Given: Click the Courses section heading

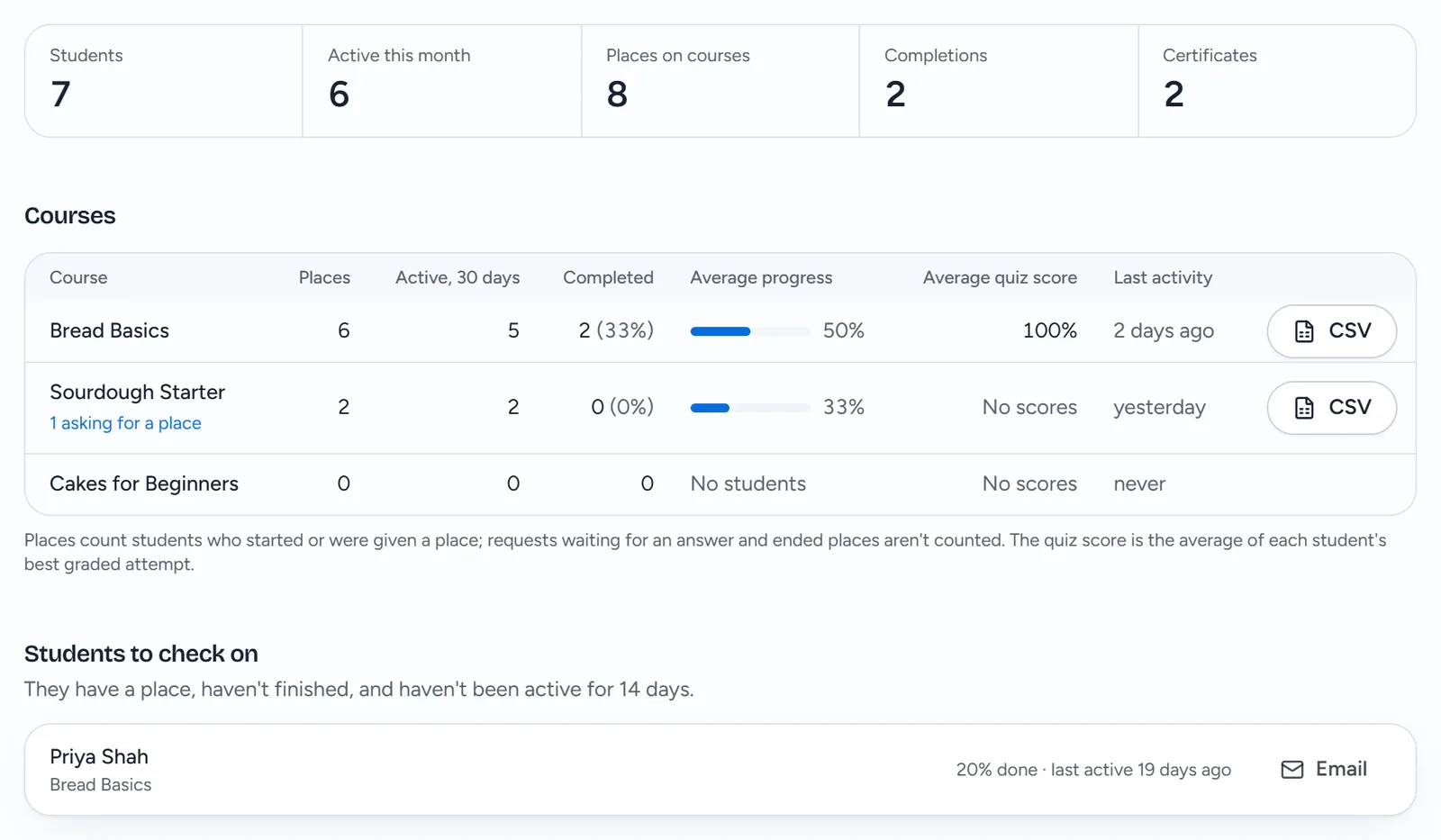Looking at the screenshot, I should tap(70, 216).
